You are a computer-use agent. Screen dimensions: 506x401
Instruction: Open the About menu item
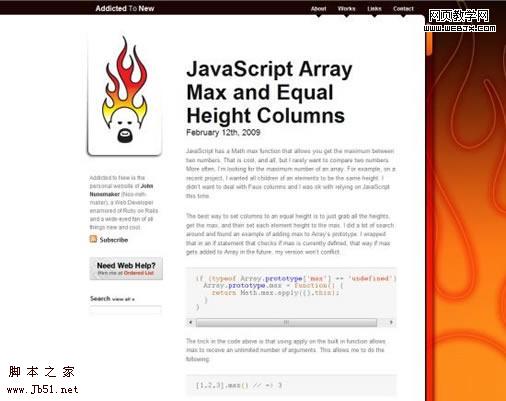coord(318,9)
